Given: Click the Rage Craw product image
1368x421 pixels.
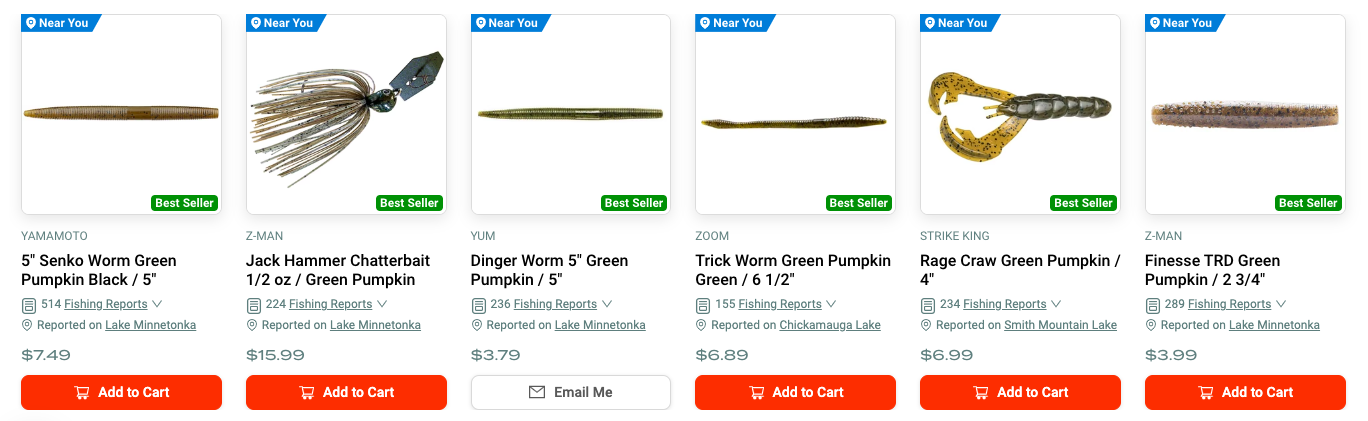Looking at the screenshot, I should (x=1020, y=113).
